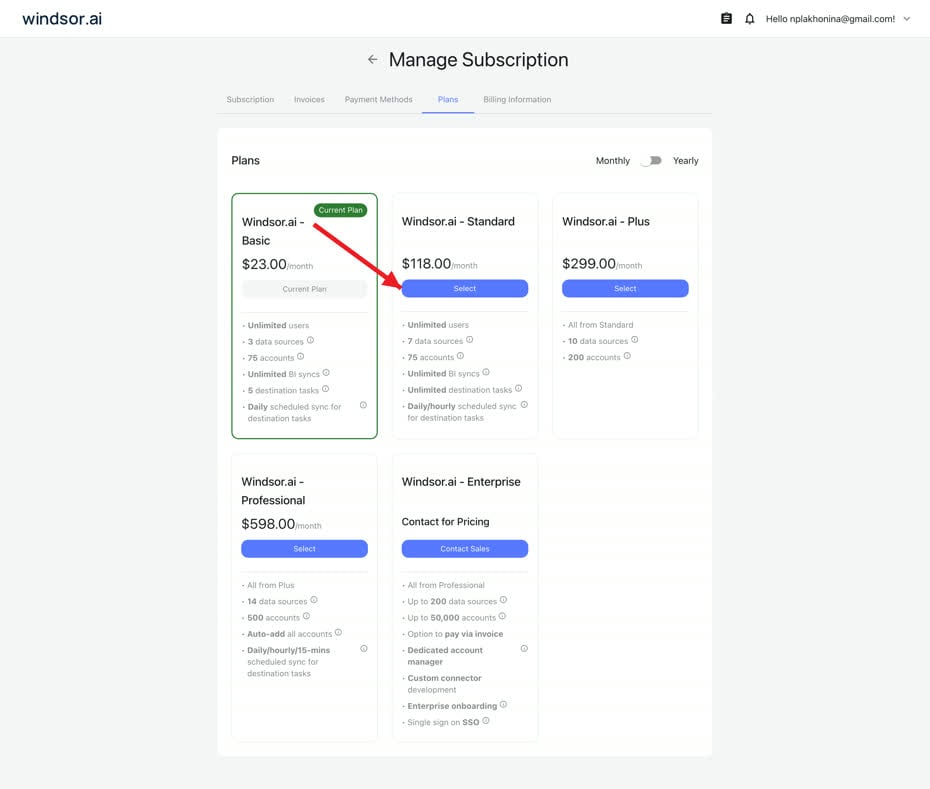Click the $299.00/month price
The width and height of the screenshot is (930, 789).
click(x=602, y=264)
